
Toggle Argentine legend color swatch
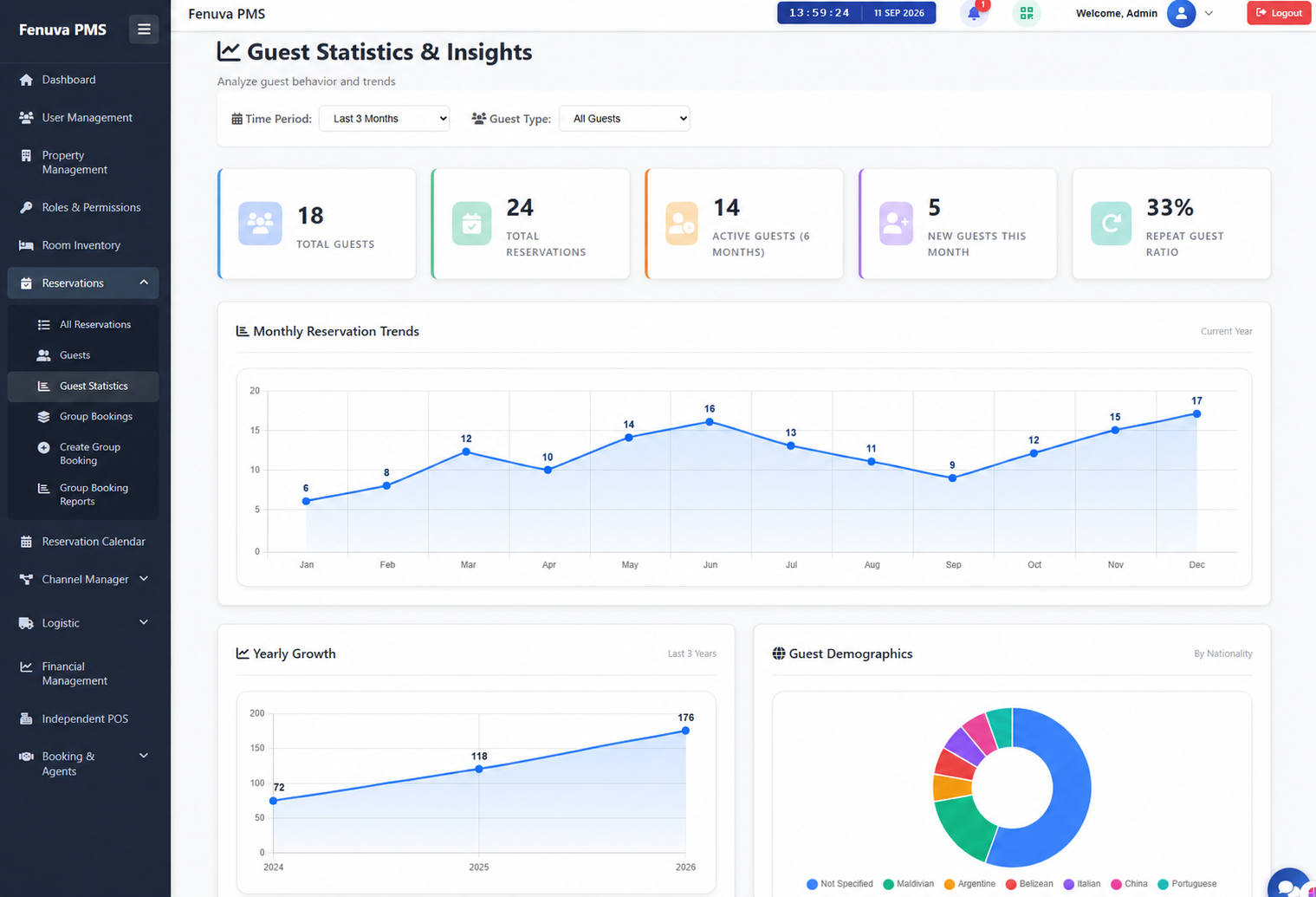950,884
